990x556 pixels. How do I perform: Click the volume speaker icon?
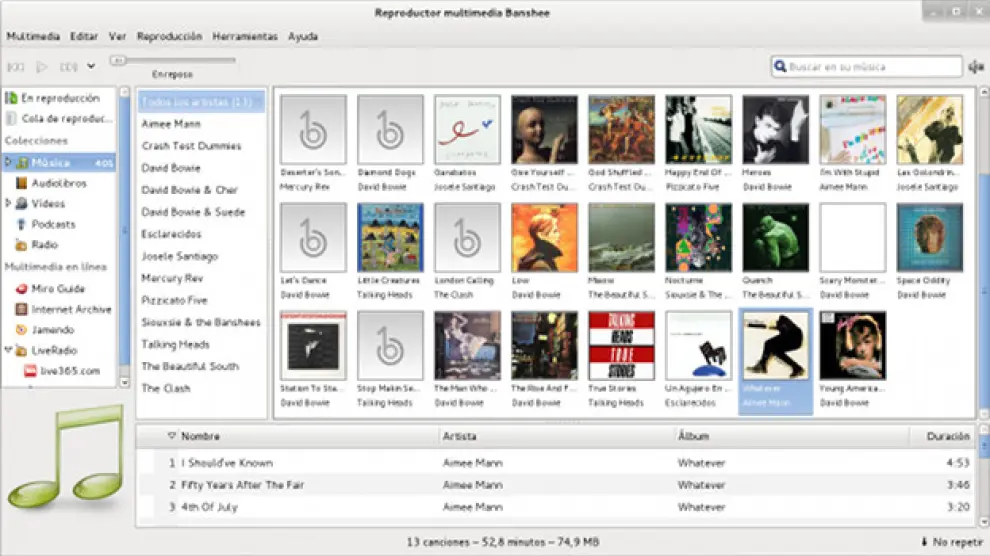(x=976, y=67)
